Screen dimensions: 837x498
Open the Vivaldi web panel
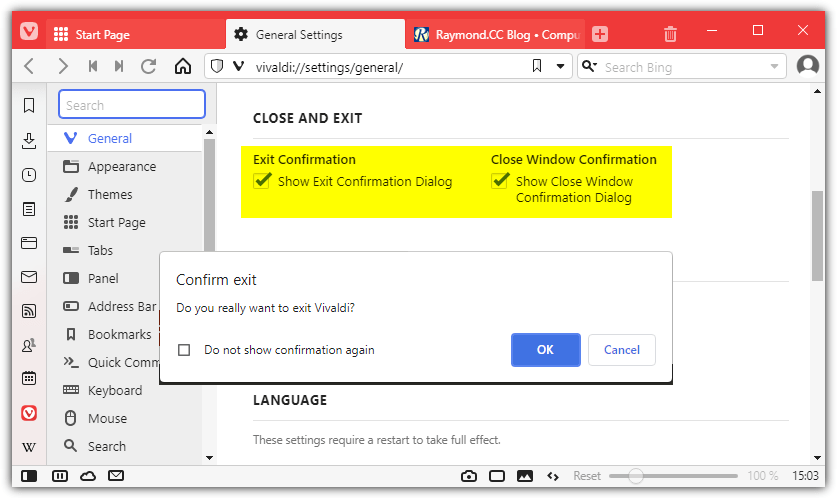point(29,413)
